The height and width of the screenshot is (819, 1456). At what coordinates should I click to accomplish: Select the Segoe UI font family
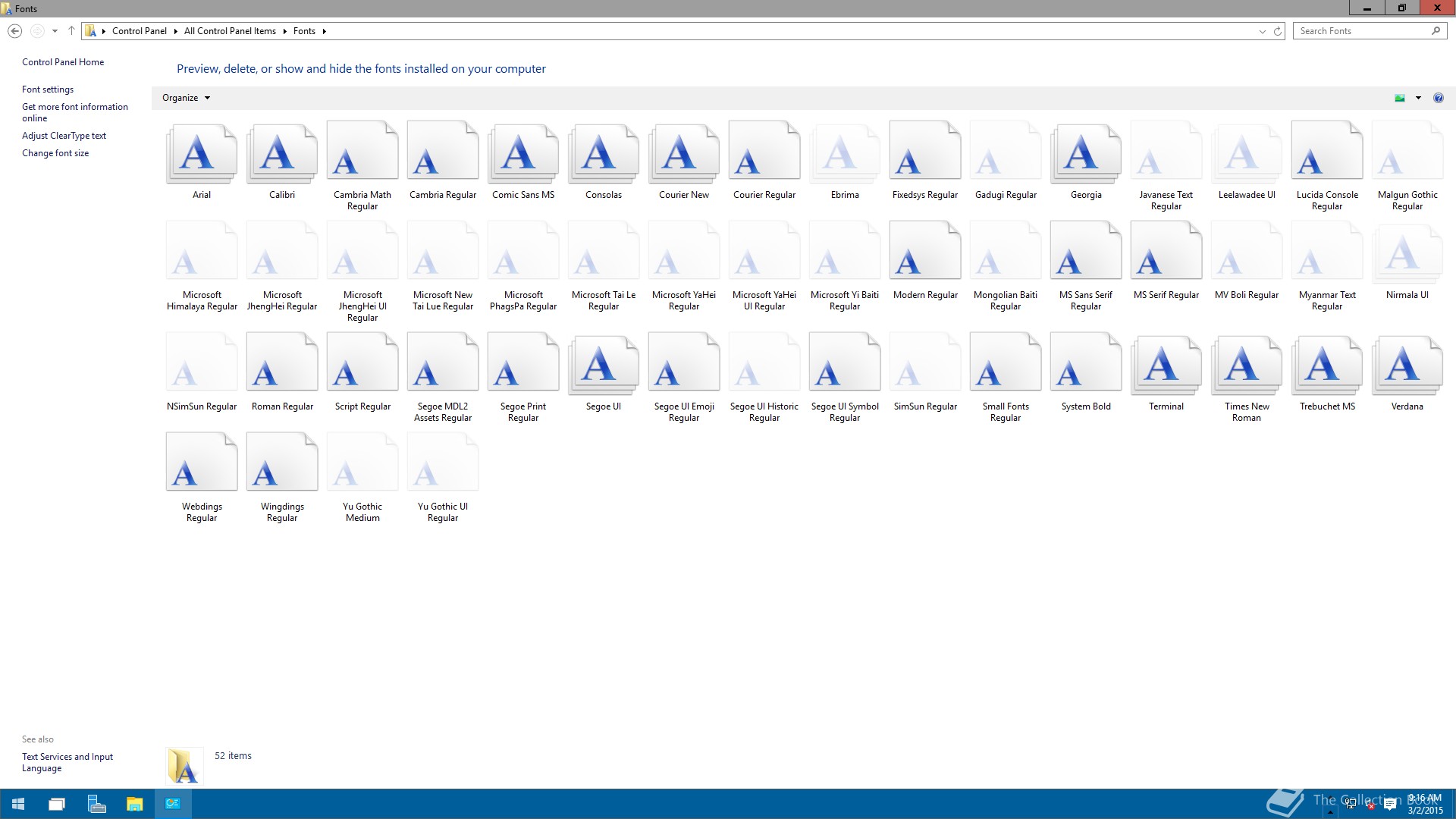(x=604, y=366)
